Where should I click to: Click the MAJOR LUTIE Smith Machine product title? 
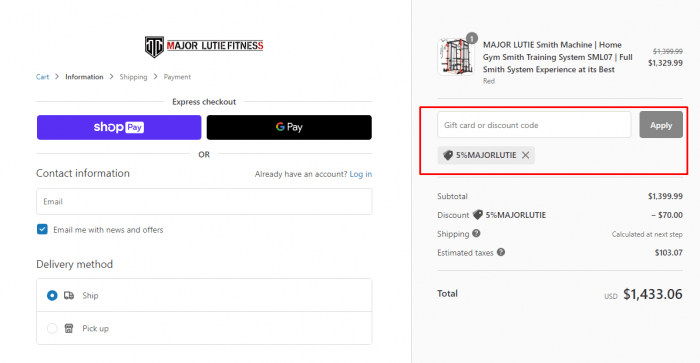[x=558, y=57]
